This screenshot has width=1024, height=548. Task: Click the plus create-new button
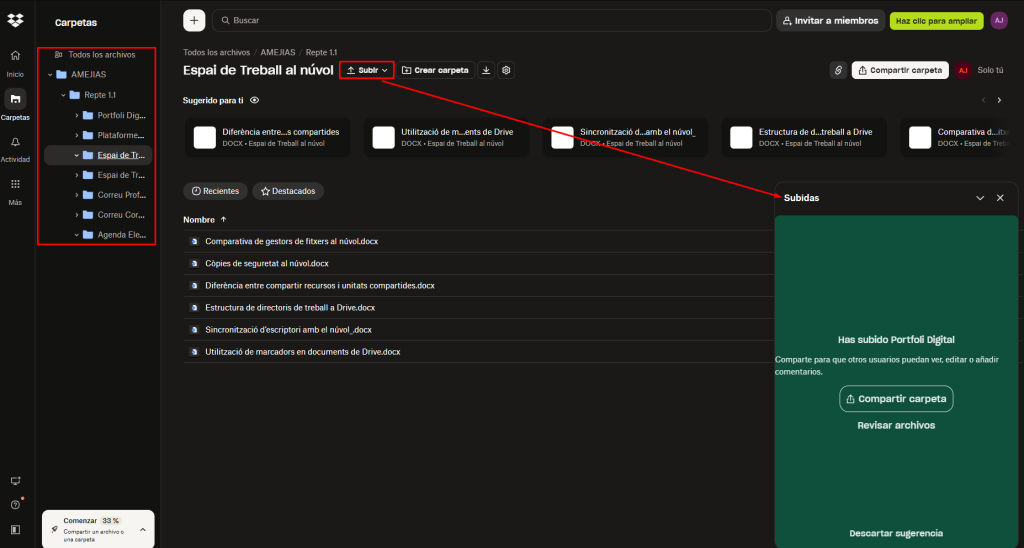point(194,20)
